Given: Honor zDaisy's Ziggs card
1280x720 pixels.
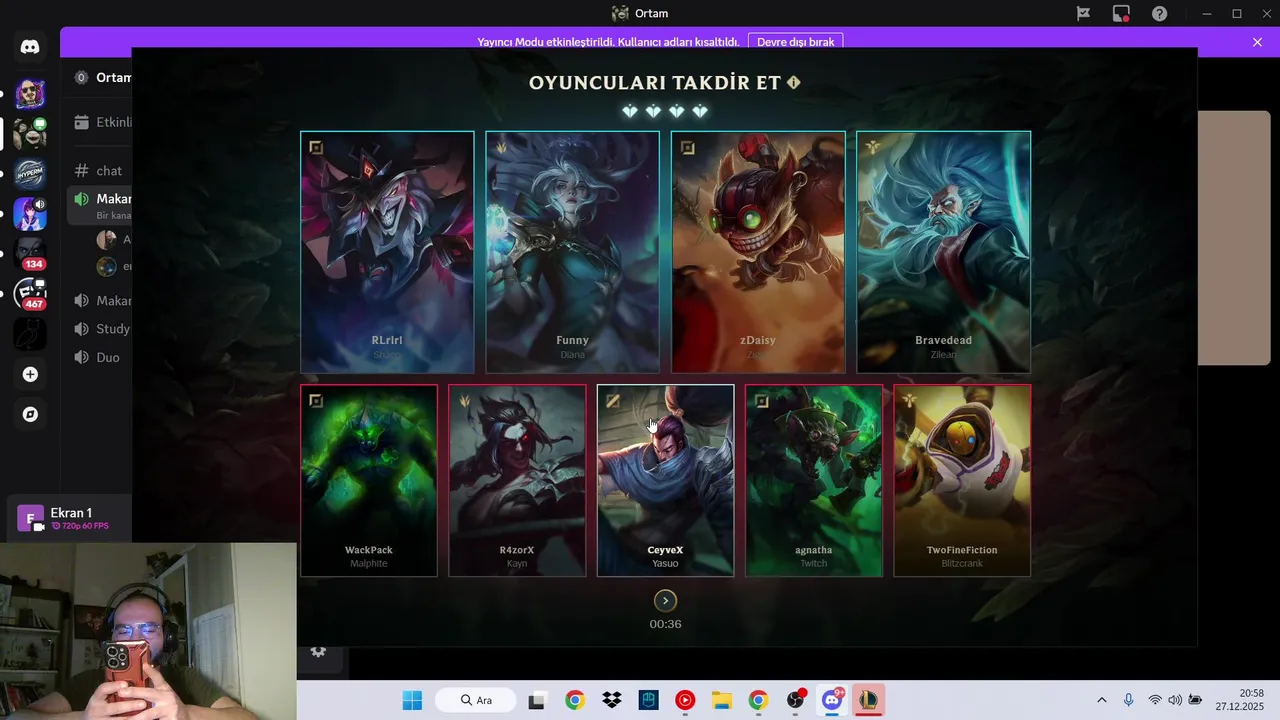Looking at the screenshot, I should click(x=758, y=252).
